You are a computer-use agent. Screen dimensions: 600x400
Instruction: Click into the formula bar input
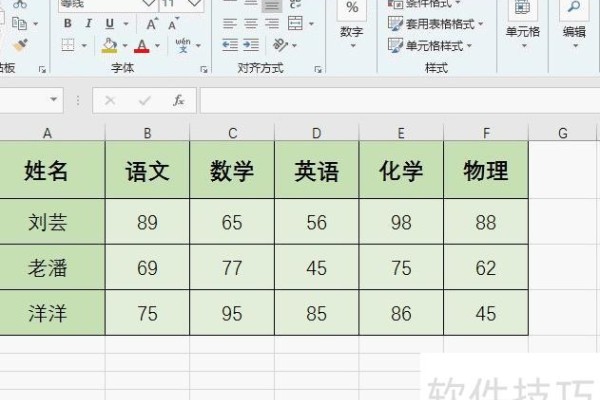point(400,100)
